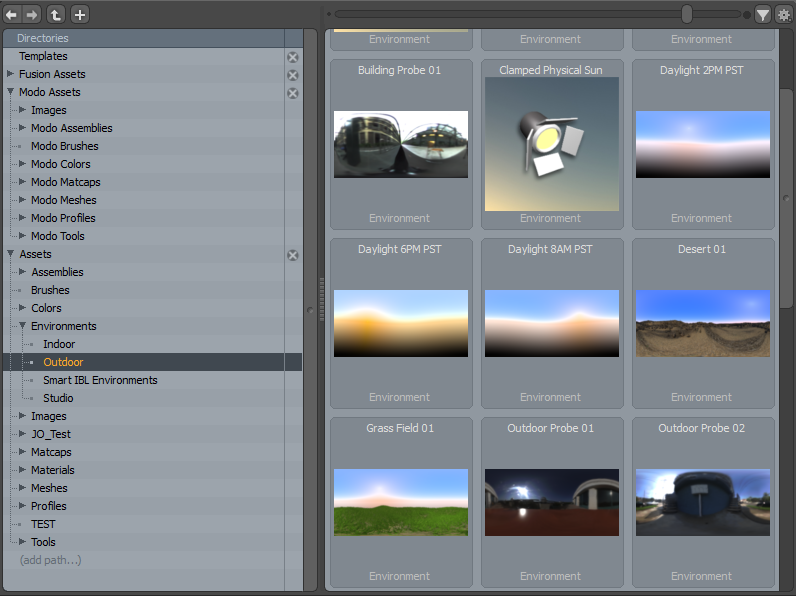Screen dimensions: 796x596
Task: Remove the Modo Assets path
Action: (x=293, y=93)
